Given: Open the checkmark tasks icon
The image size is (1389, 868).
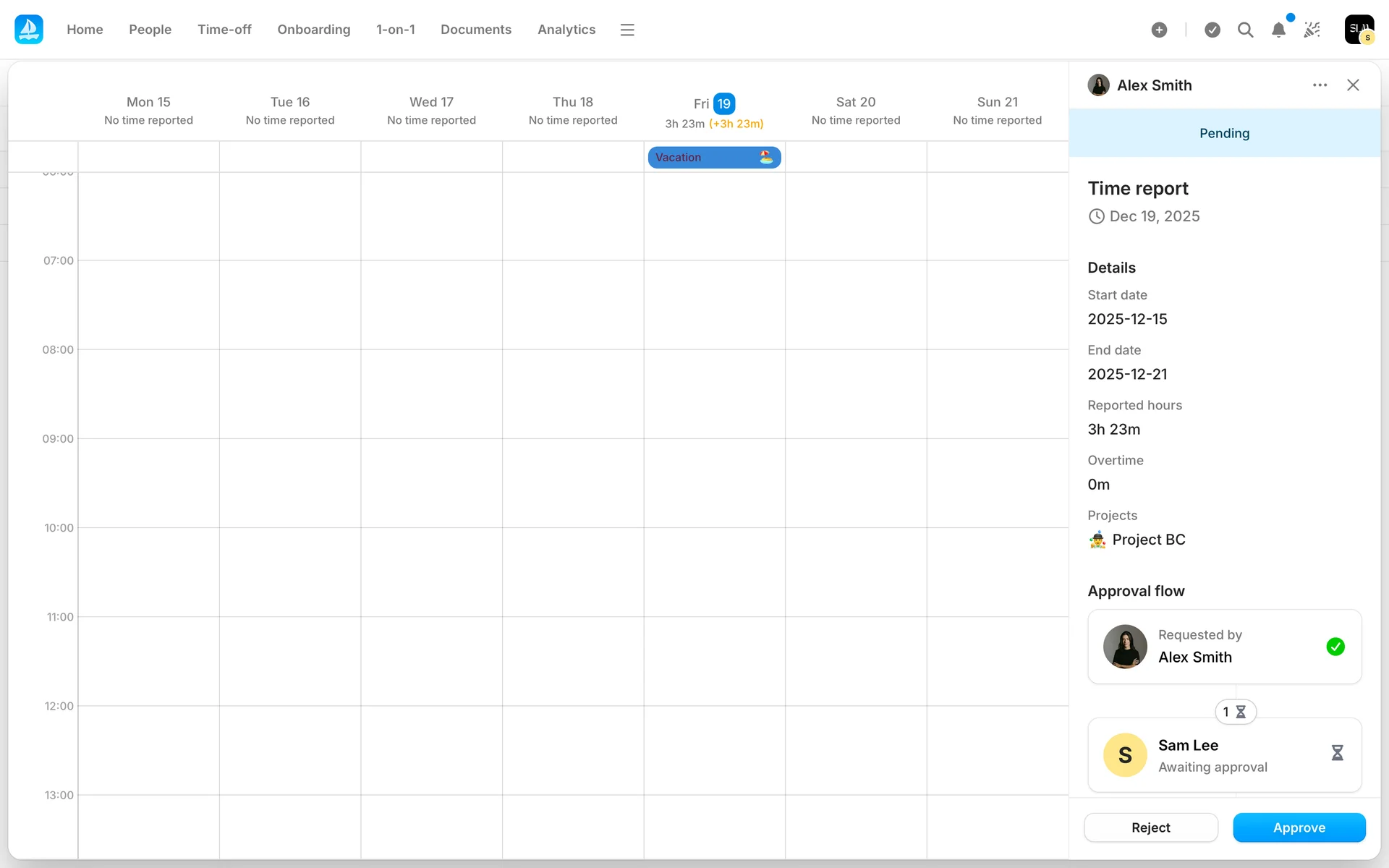Looking at the screenshot, I should (x=1212, y=30).
